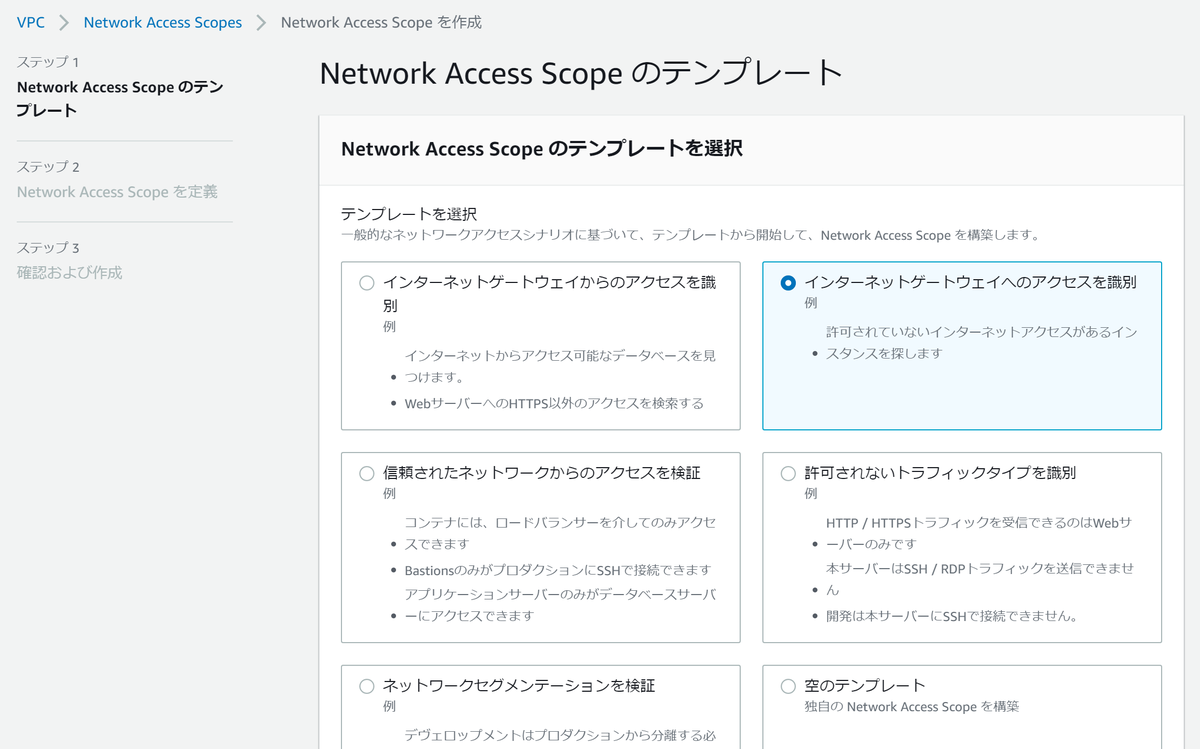Click text 許可されていないインターネットアクセスがあるインスタンスを探します

(981, 342)
